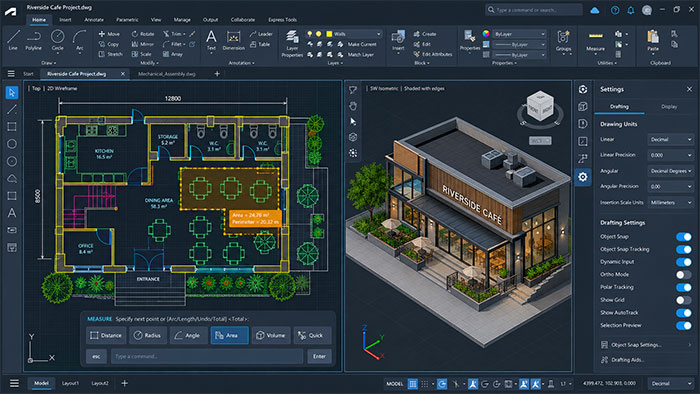Image resolution: width=700 pixels, height=394 pixels.
Task: Toggle Dynamic Input switch
Action: pyautogui.click(x=683, y=262)
